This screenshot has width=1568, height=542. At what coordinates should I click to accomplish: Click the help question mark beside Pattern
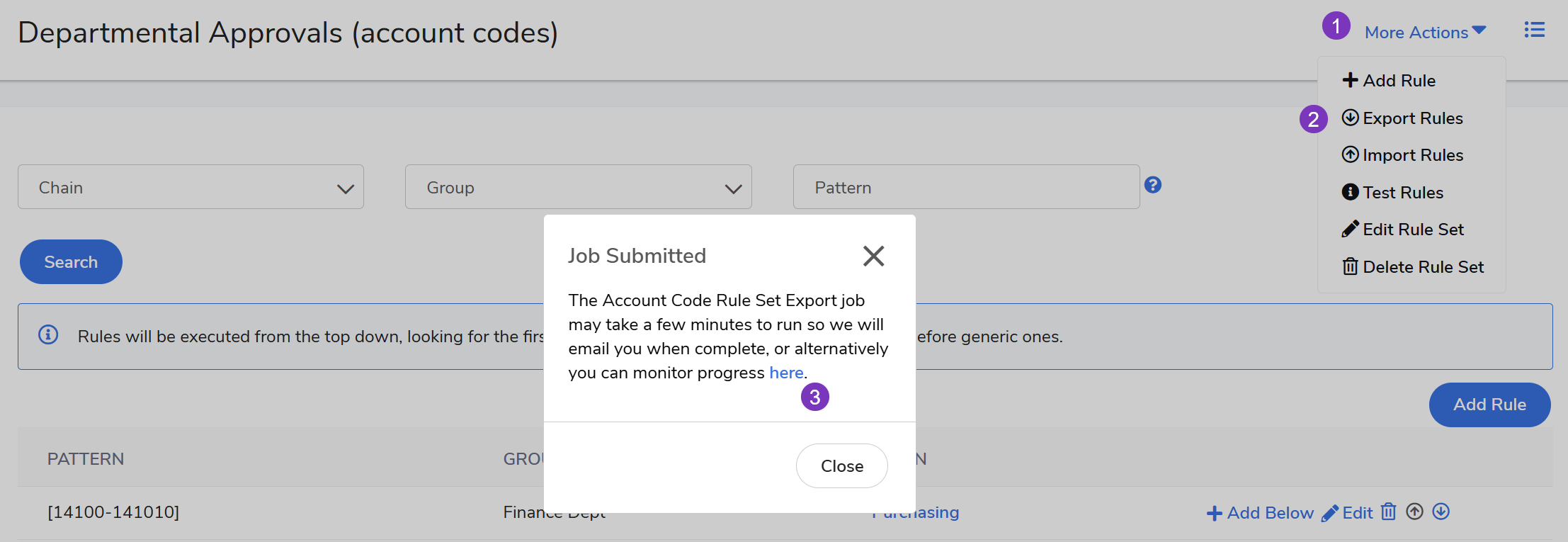[x=1153, y=185]
